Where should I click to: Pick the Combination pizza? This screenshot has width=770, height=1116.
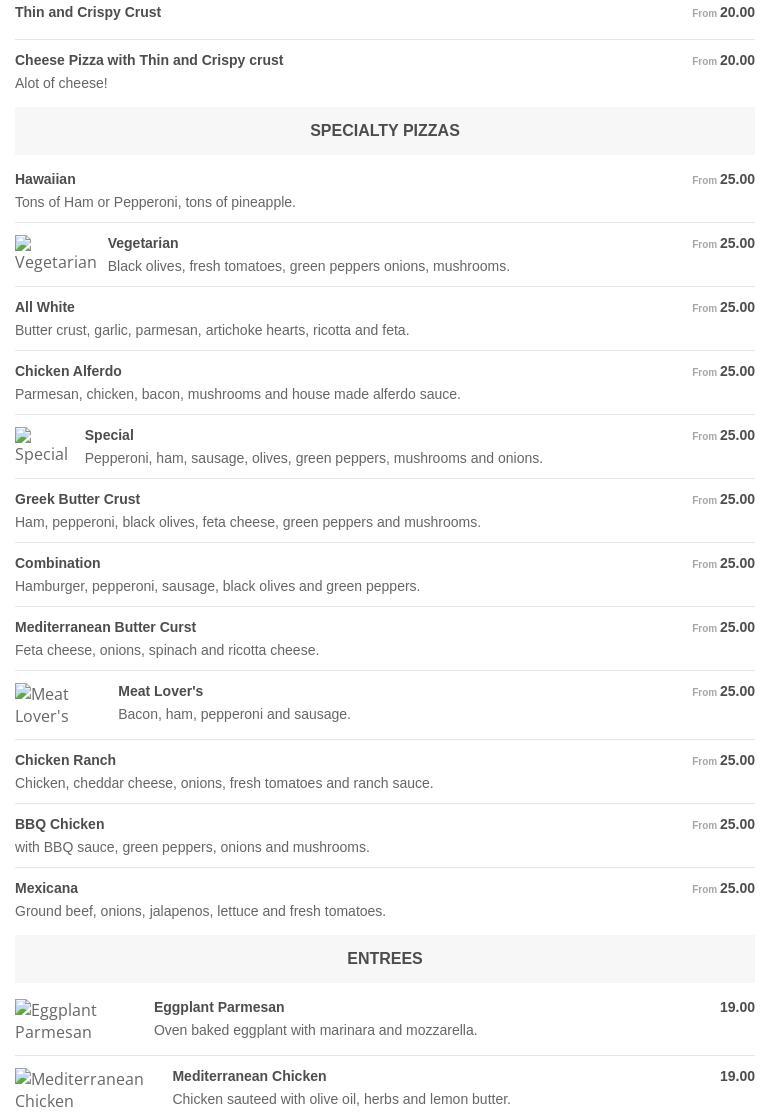[x=57, y=563]
